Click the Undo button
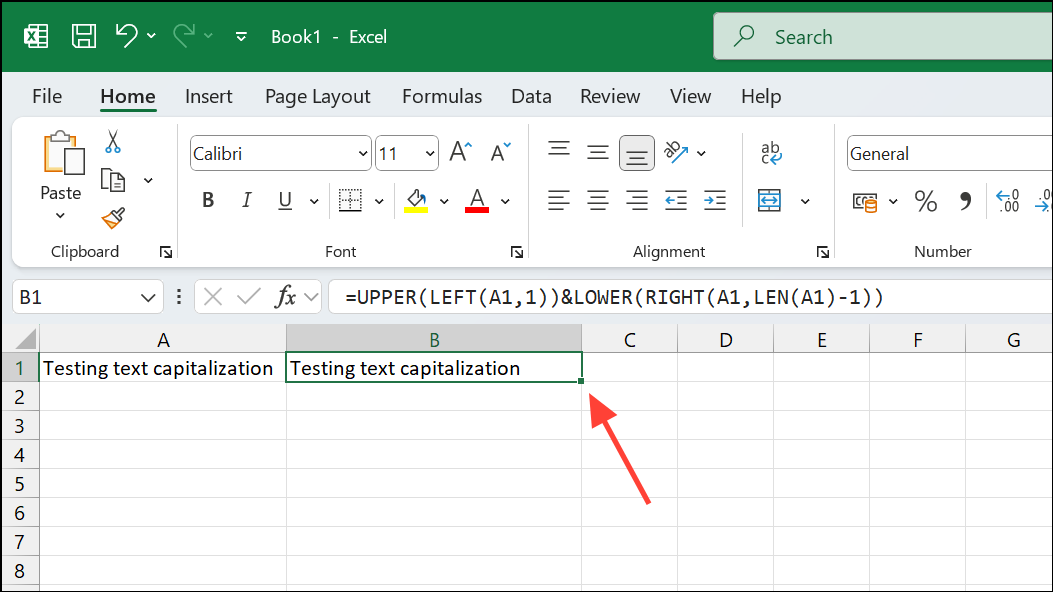The image size is (1053, 592). [125, 35]
